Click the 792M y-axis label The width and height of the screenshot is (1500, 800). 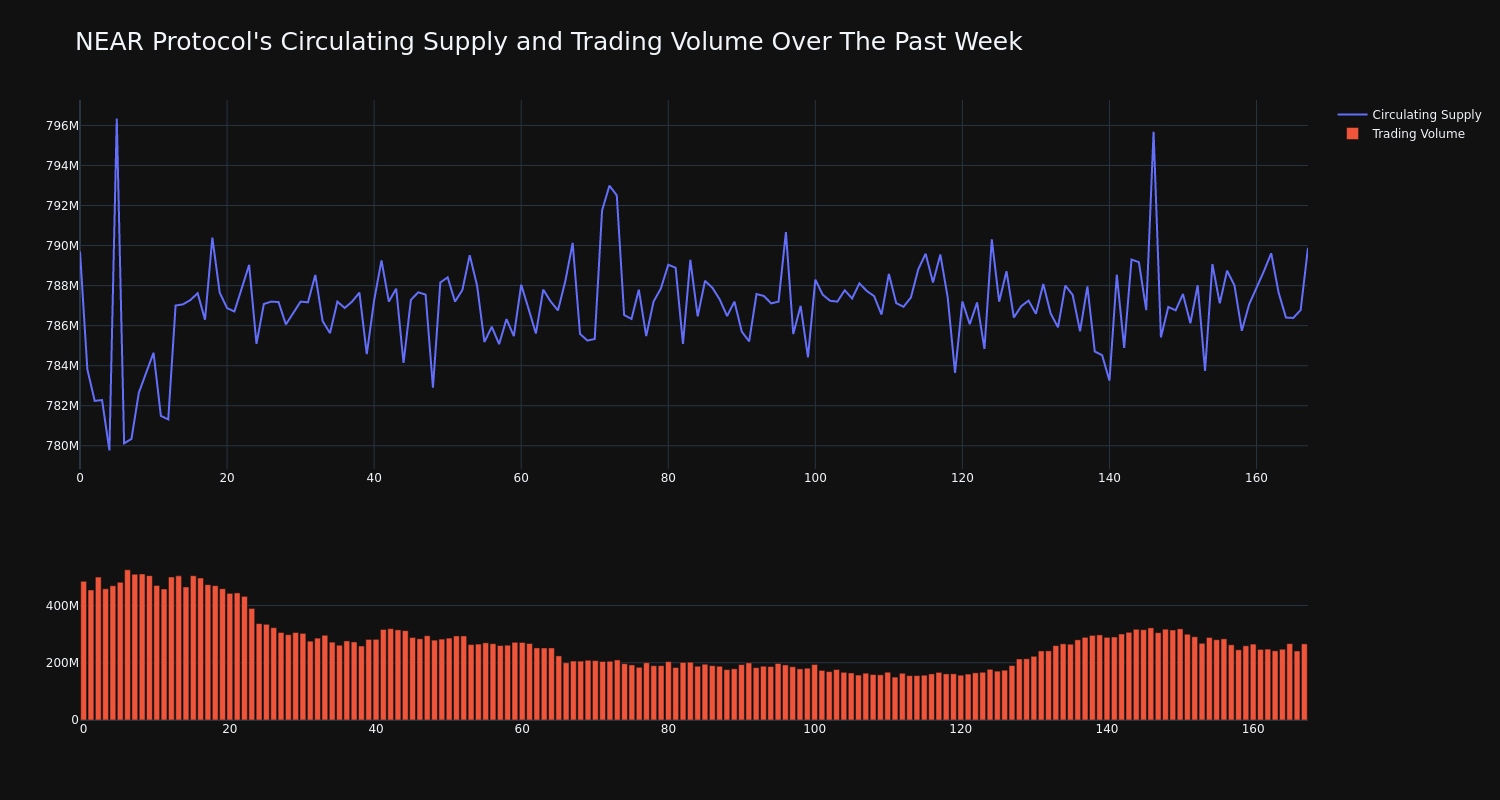point(62,206)
